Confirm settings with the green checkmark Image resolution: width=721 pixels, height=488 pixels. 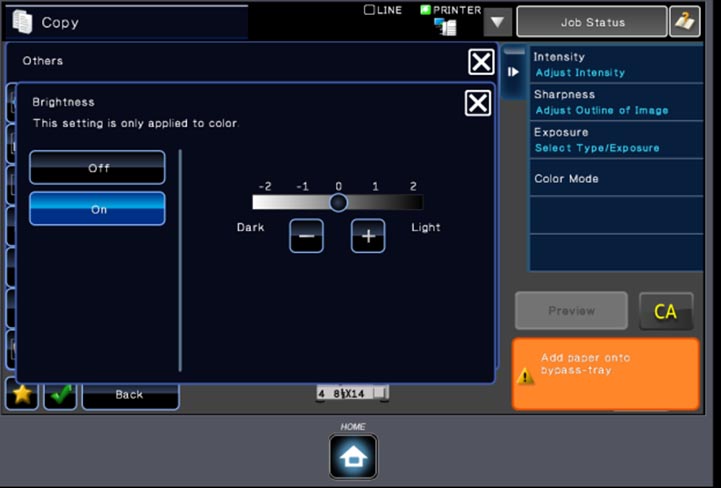[60, 394]
